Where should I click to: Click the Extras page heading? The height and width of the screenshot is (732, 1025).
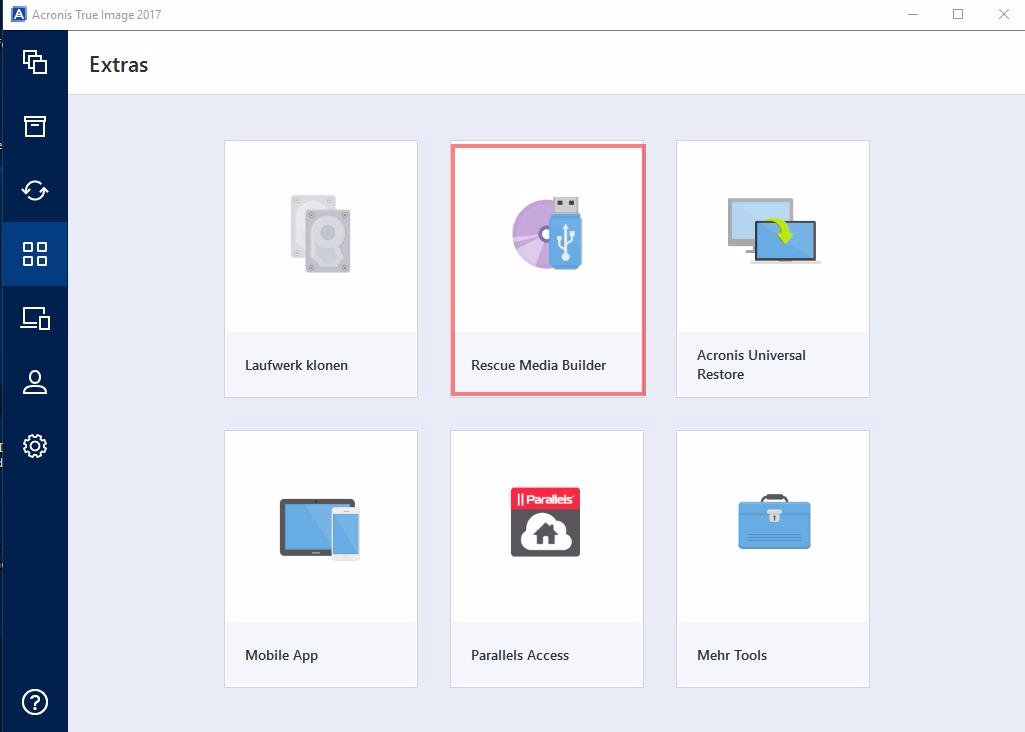point(118,65)
